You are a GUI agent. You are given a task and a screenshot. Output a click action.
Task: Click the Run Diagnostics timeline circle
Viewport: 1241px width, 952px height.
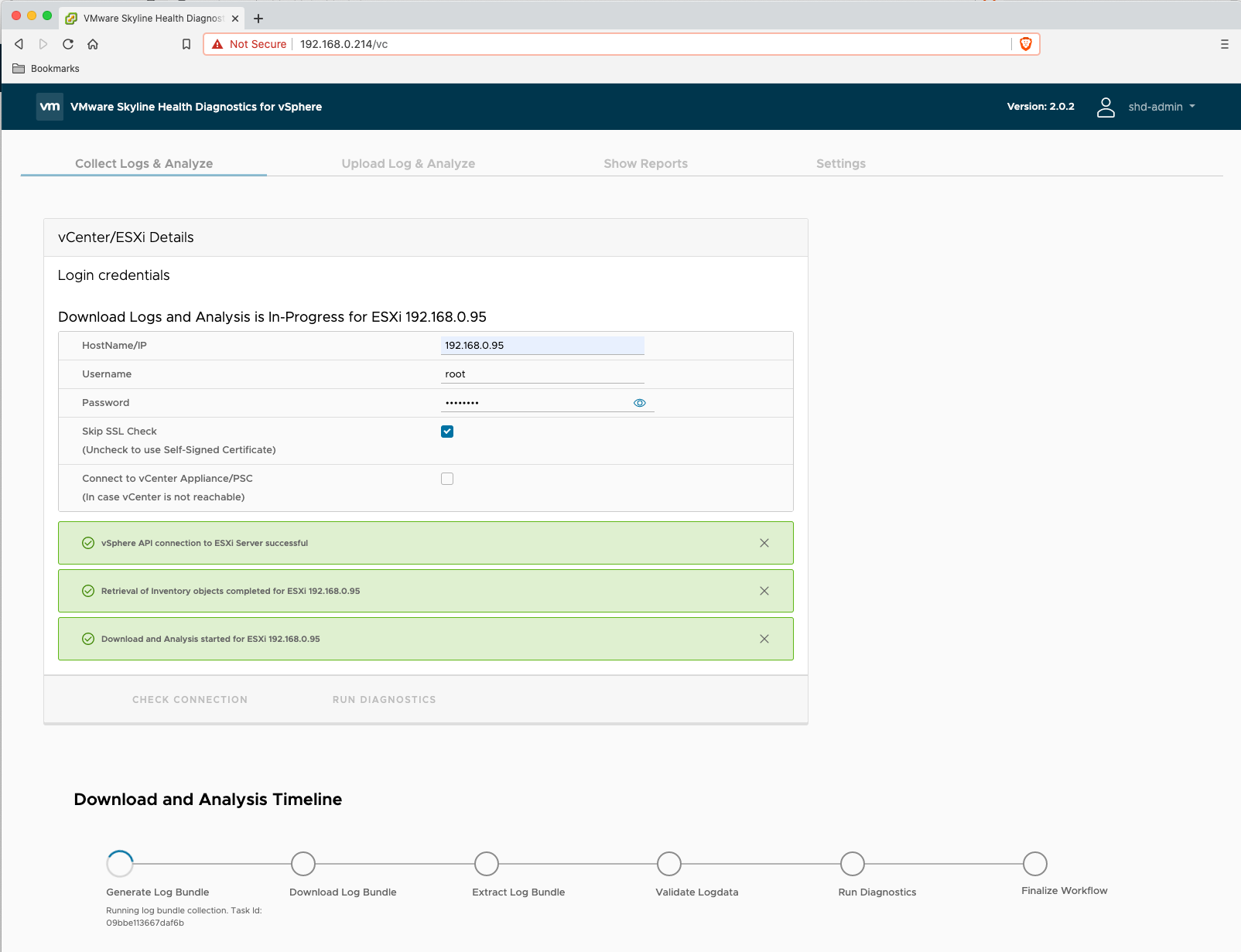(853, 864)
